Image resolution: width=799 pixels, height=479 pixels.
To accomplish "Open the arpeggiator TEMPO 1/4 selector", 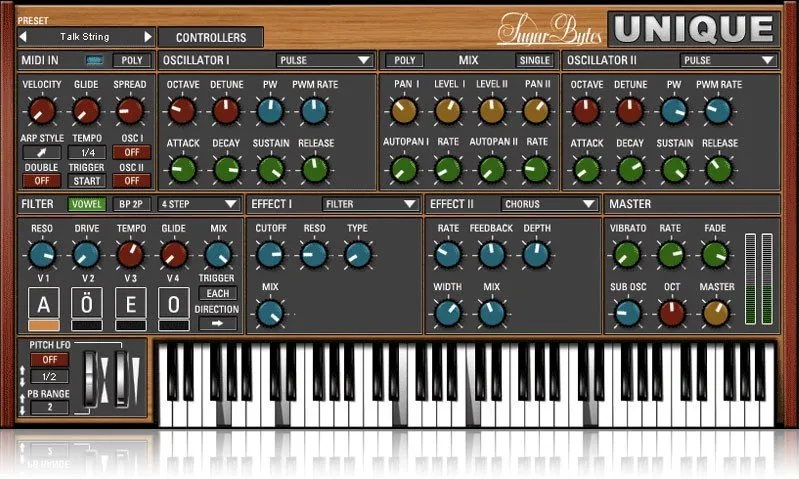I will 87,152.
